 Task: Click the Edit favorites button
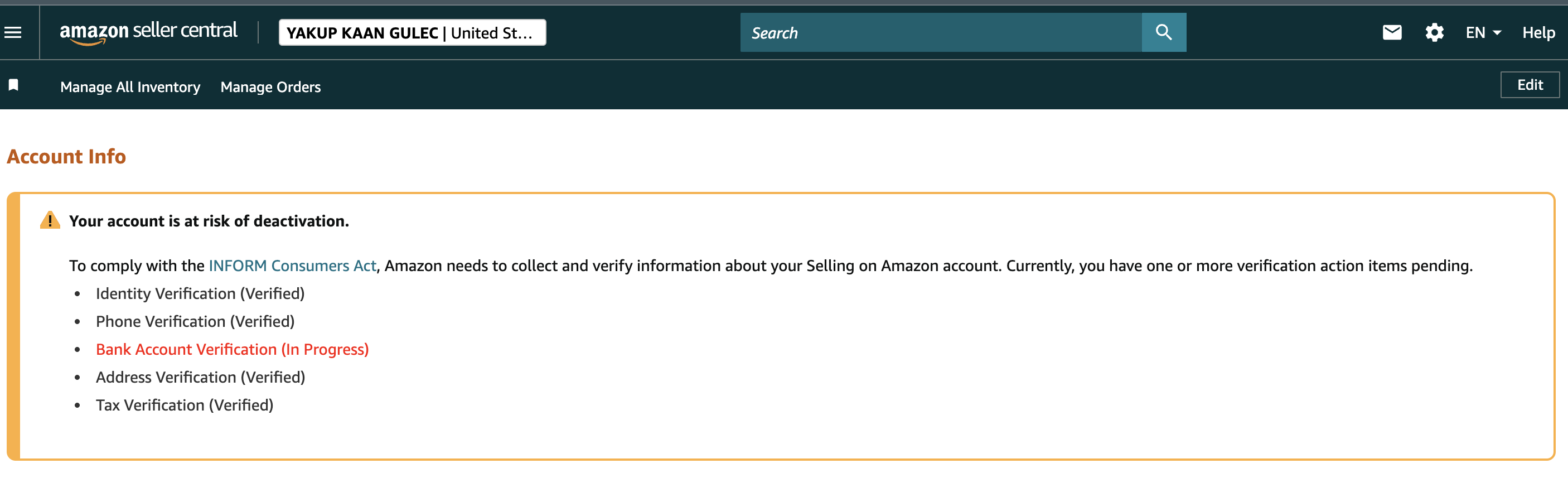point(1529,85)
